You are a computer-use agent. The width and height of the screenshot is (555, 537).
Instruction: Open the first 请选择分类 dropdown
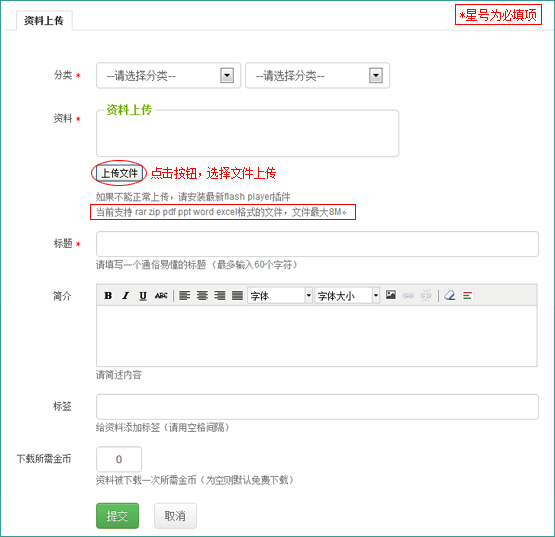[x=168, y=75]
